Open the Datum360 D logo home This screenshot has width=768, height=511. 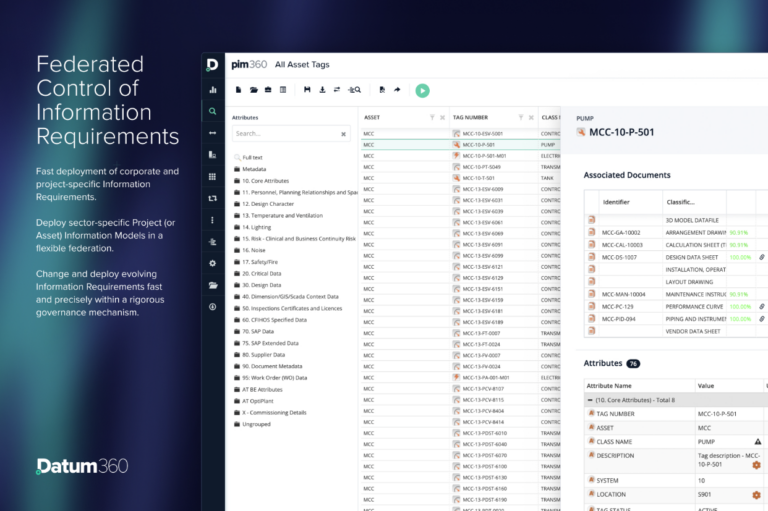[x=212, y=65]
